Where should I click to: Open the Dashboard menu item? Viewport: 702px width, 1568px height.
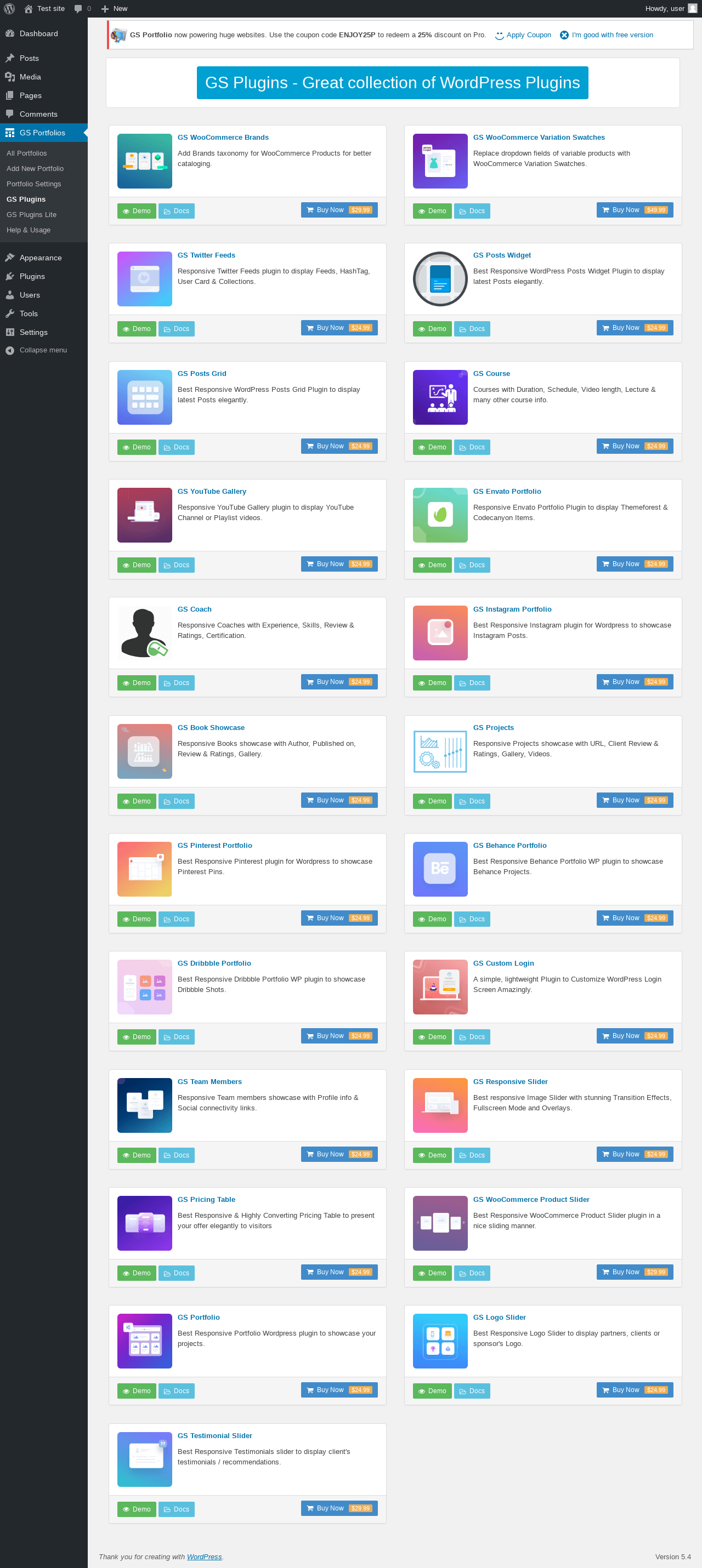44,33
